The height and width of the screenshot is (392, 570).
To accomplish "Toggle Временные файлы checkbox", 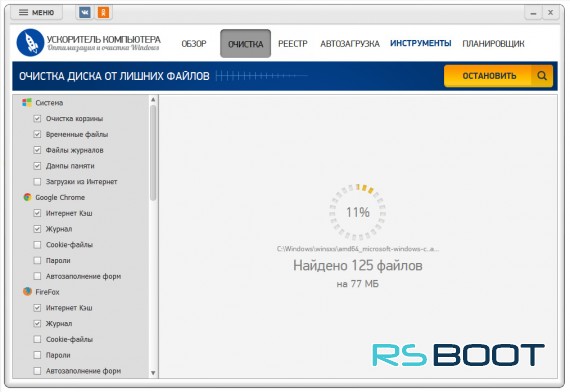I will (x=37, y=134).
